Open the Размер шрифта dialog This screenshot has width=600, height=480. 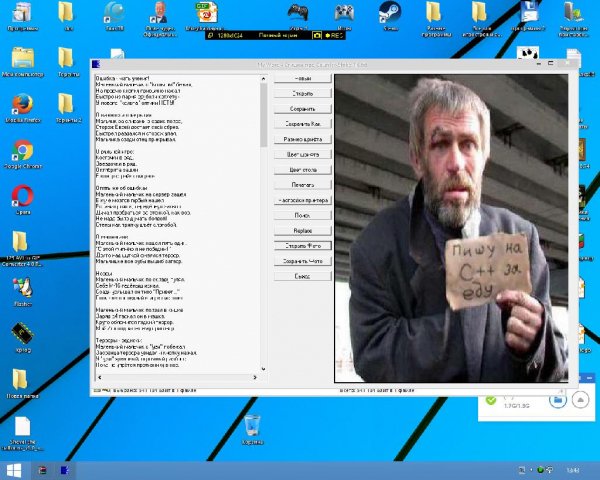click(303, 139)
